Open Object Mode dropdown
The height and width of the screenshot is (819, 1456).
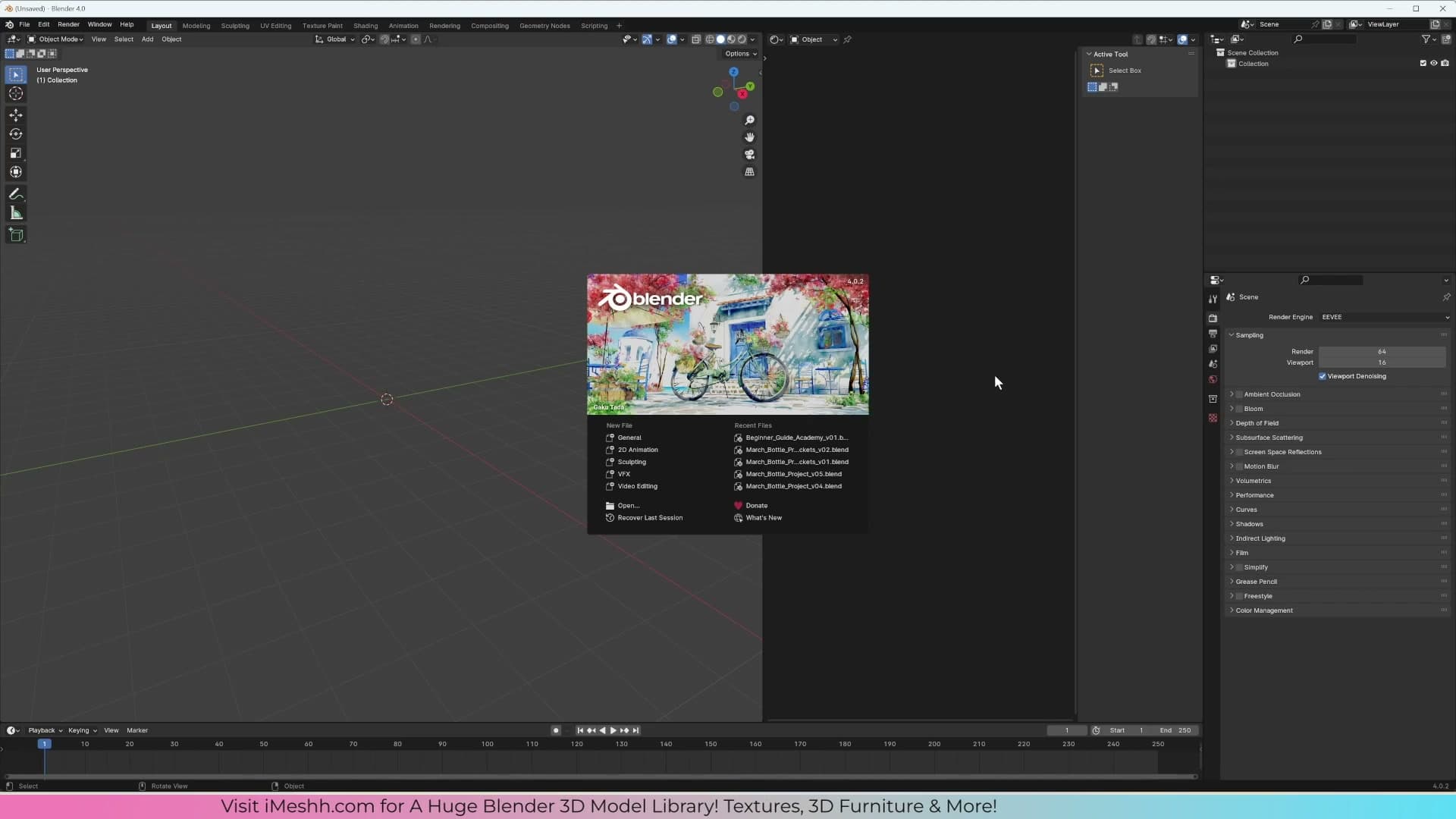(x=55, y=39)
